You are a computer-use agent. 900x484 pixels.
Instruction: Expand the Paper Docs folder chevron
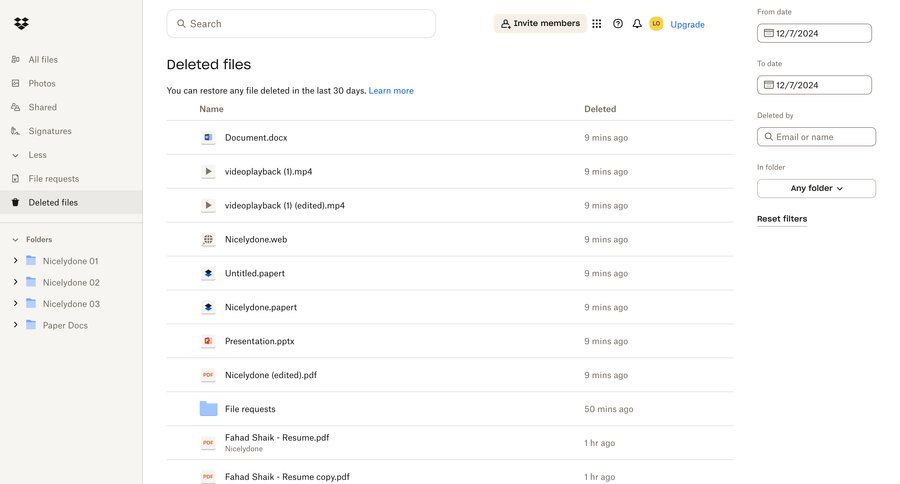coord(15,325)
